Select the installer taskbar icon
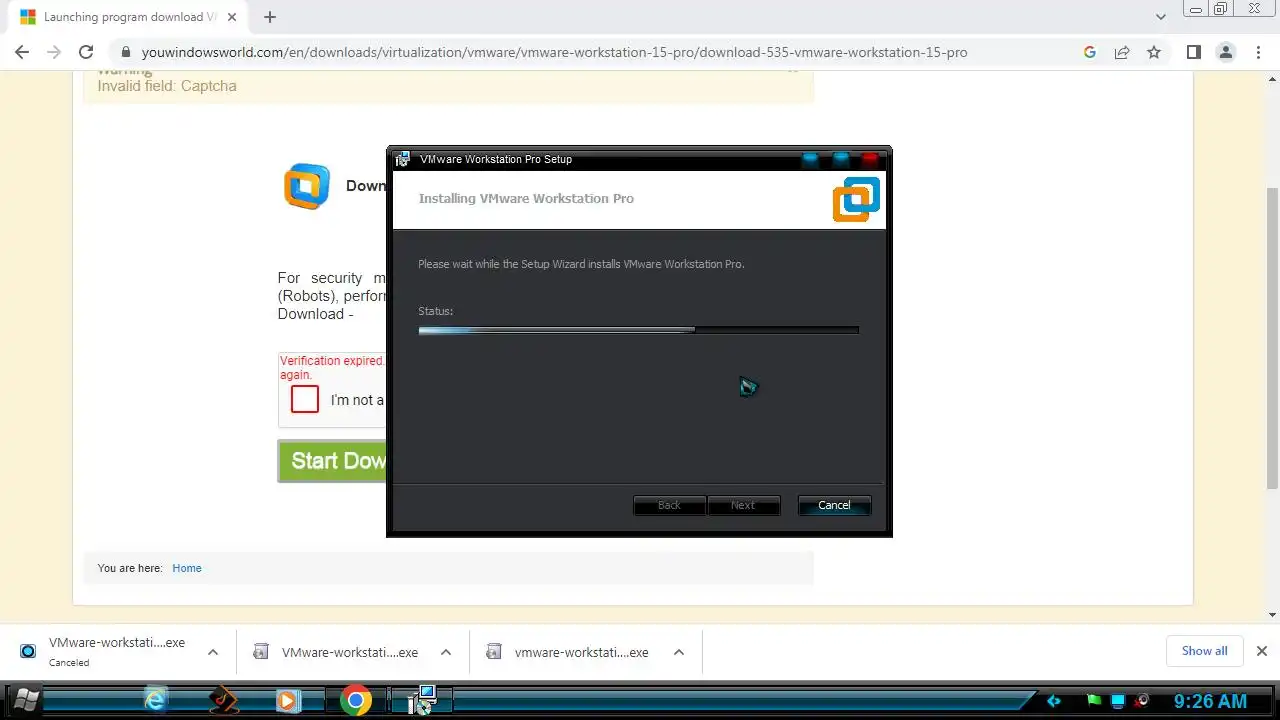Screen dimensions: 1280x720 (x=421, y=701)
